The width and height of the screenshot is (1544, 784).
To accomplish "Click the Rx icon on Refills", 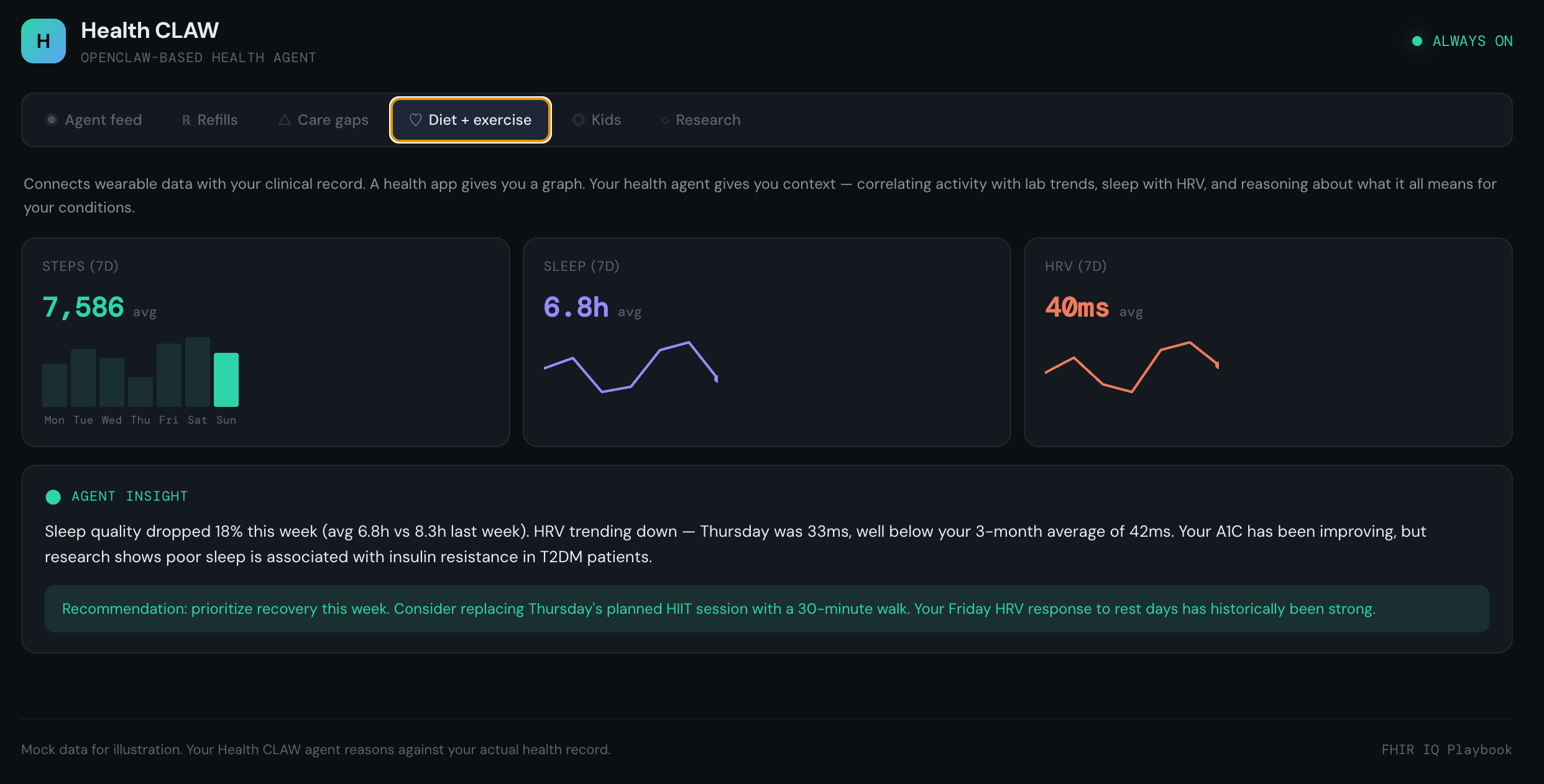I will (x=186, y=121).
